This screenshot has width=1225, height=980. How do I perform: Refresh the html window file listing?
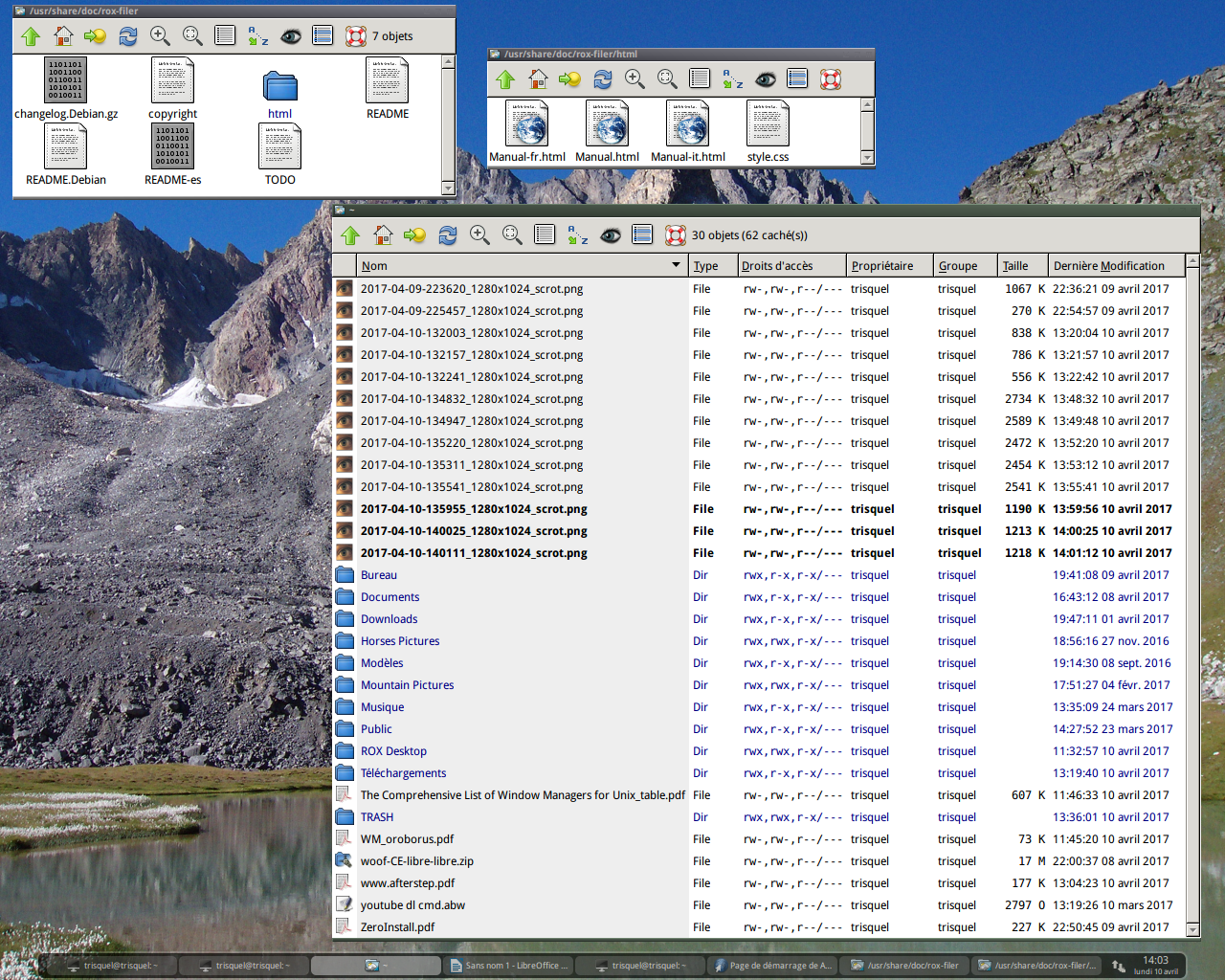(x=602, y=79)
